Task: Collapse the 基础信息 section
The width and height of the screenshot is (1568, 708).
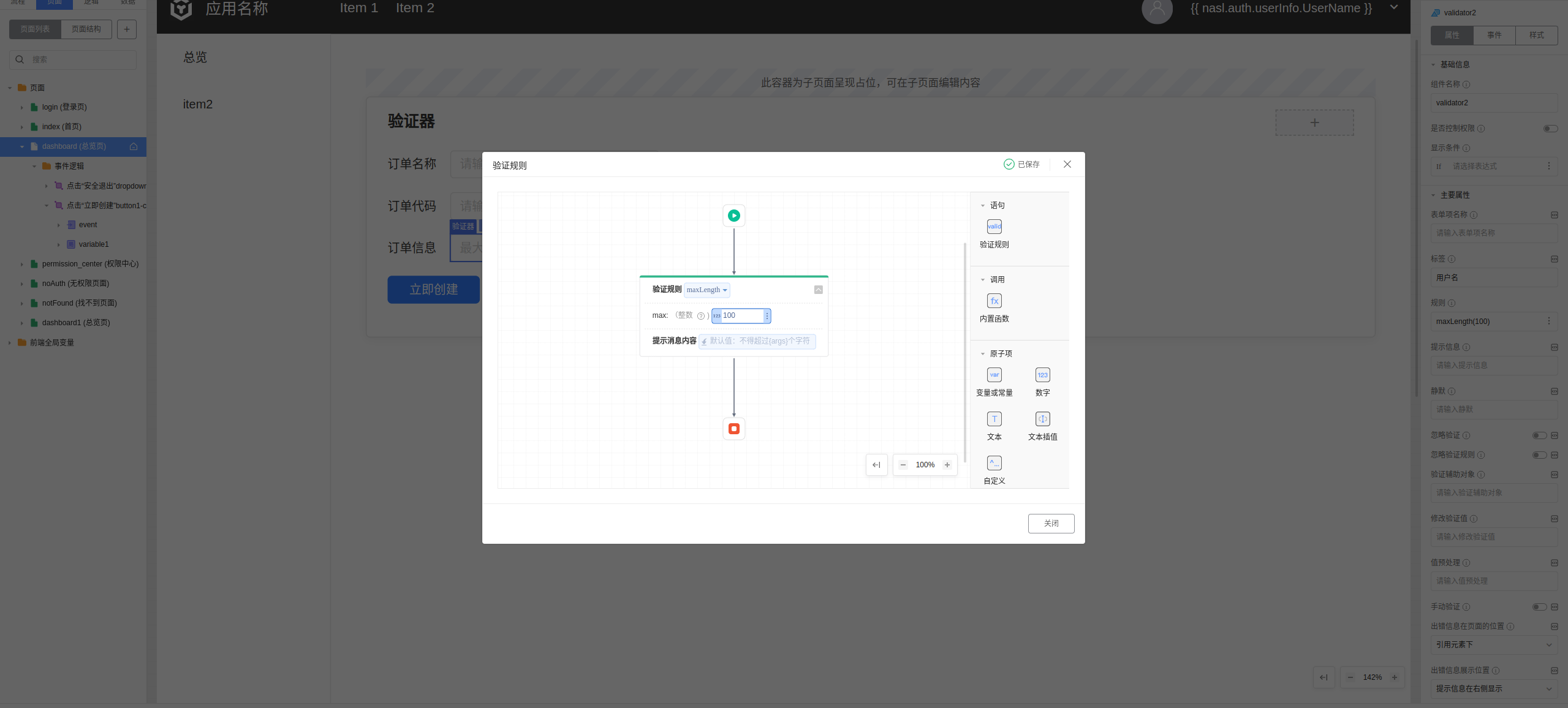Action: (1433, 65)
